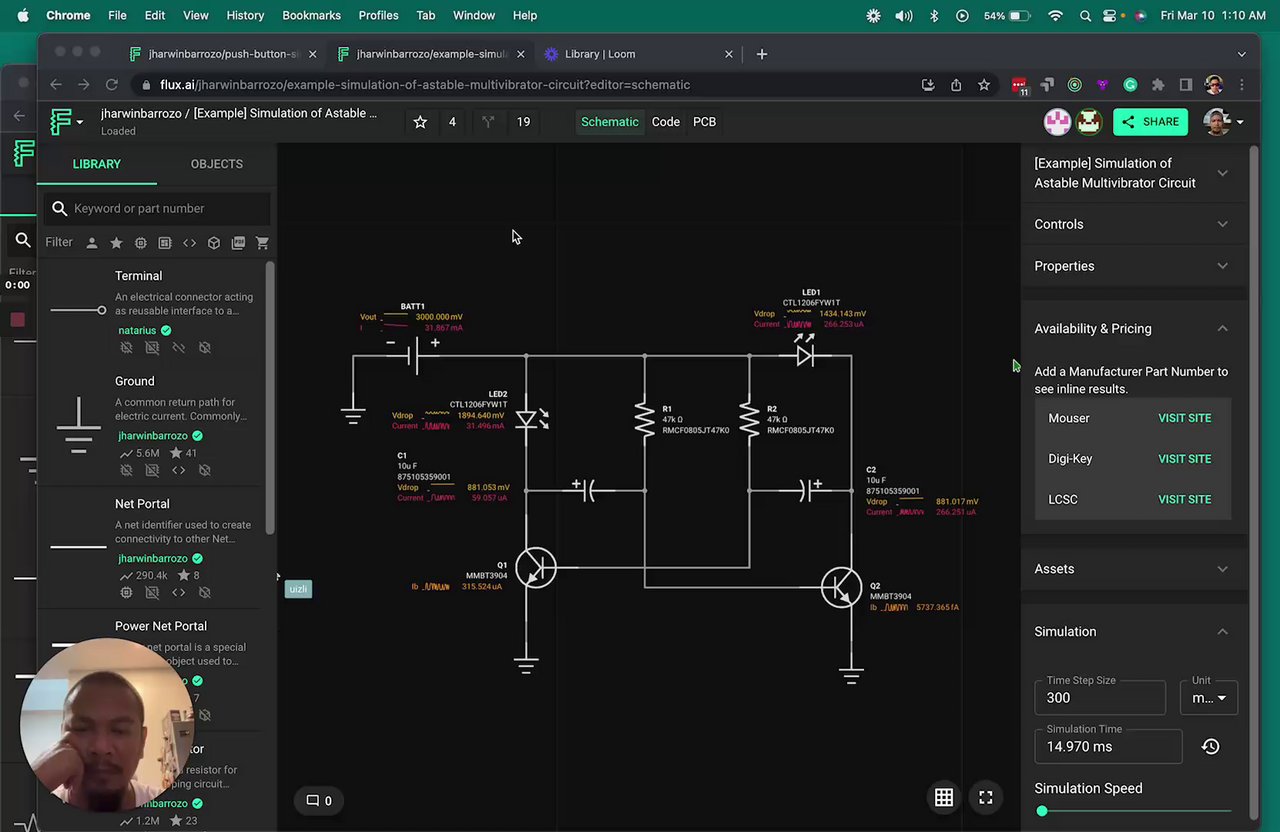Switch to the OBJECTS tab
The width and height of the screenshot is (1280, 832).
[x=216, y=164]
